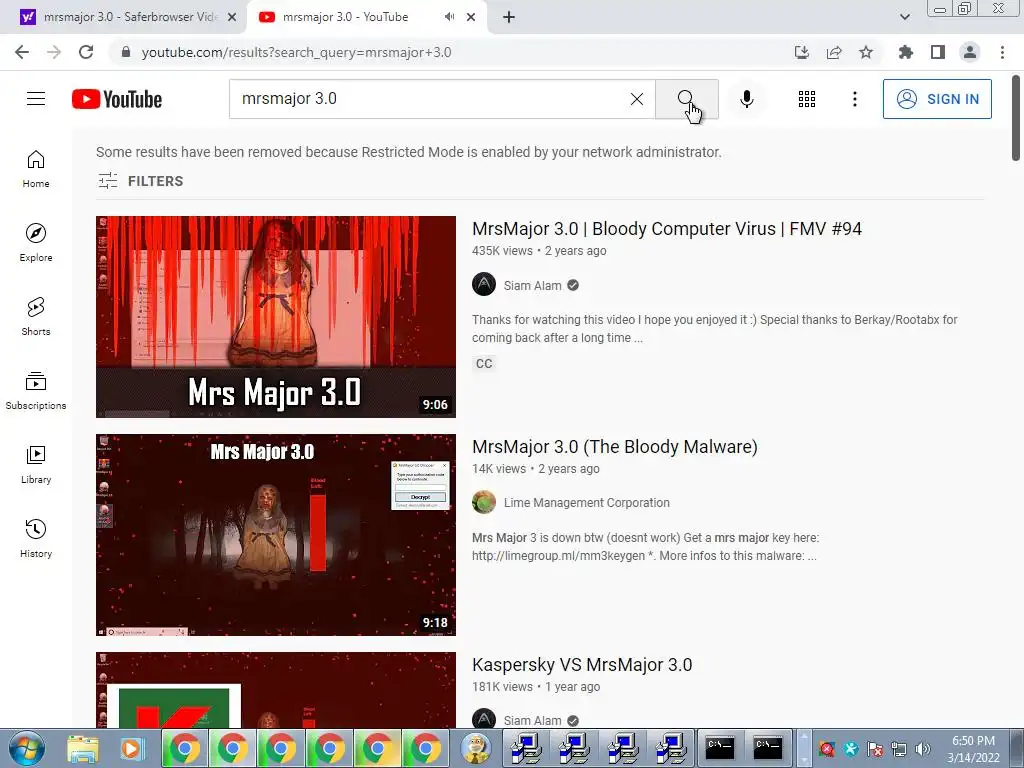Go back with the browser back arrow
Screen dimensions: 1024x768
coord(22,52)
